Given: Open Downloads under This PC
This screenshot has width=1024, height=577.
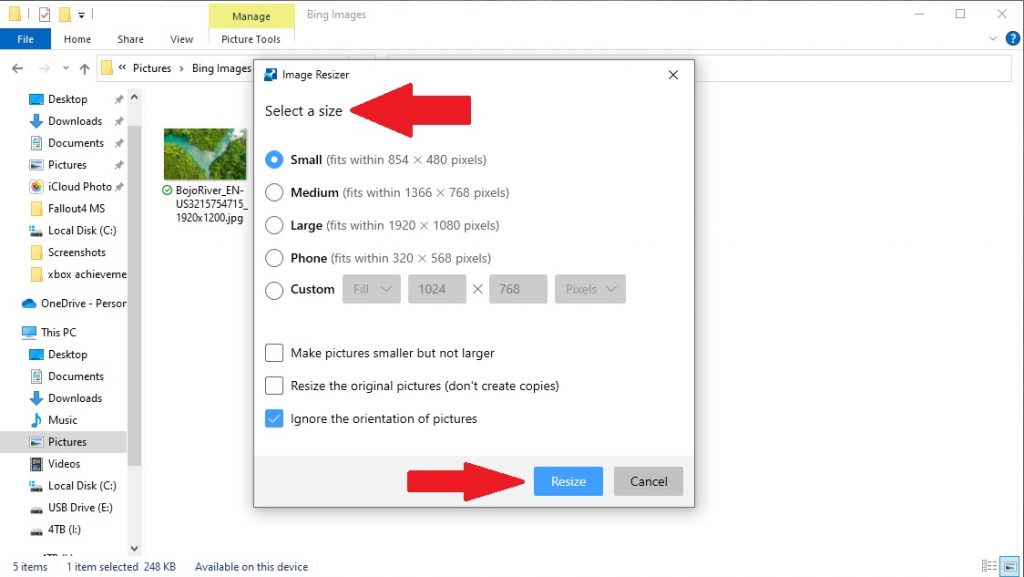Looking at the screenshot, I should coord(75,398).
